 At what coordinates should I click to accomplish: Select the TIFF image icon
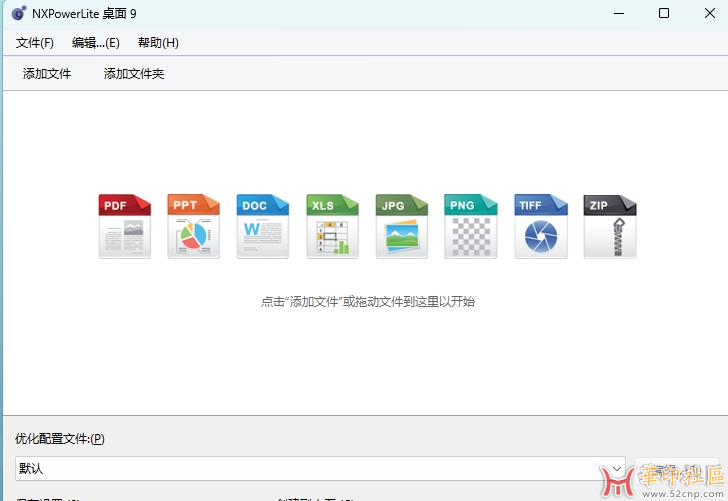click(x=541, y=227)
